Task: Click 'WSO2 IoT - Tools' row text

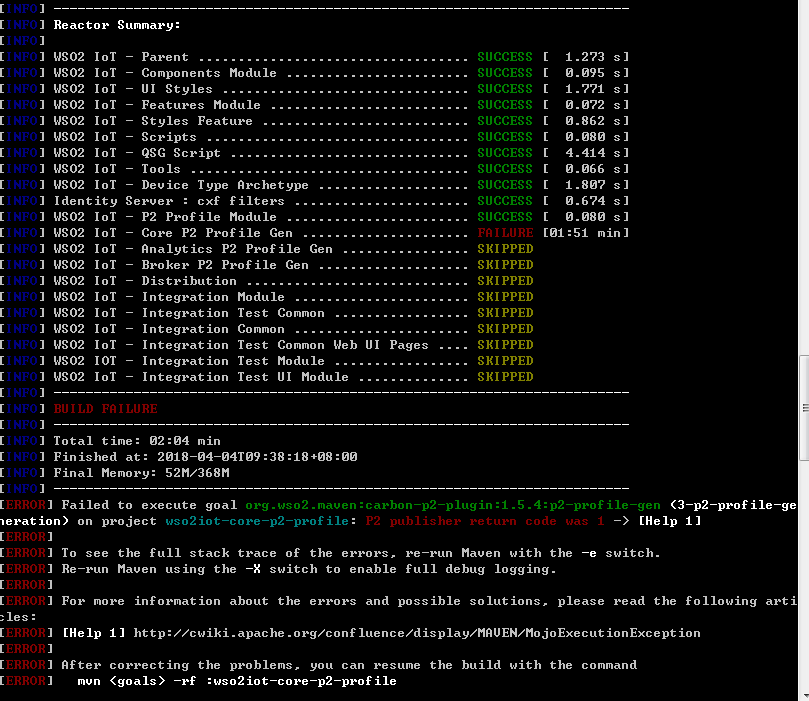Action: (117, 169)
